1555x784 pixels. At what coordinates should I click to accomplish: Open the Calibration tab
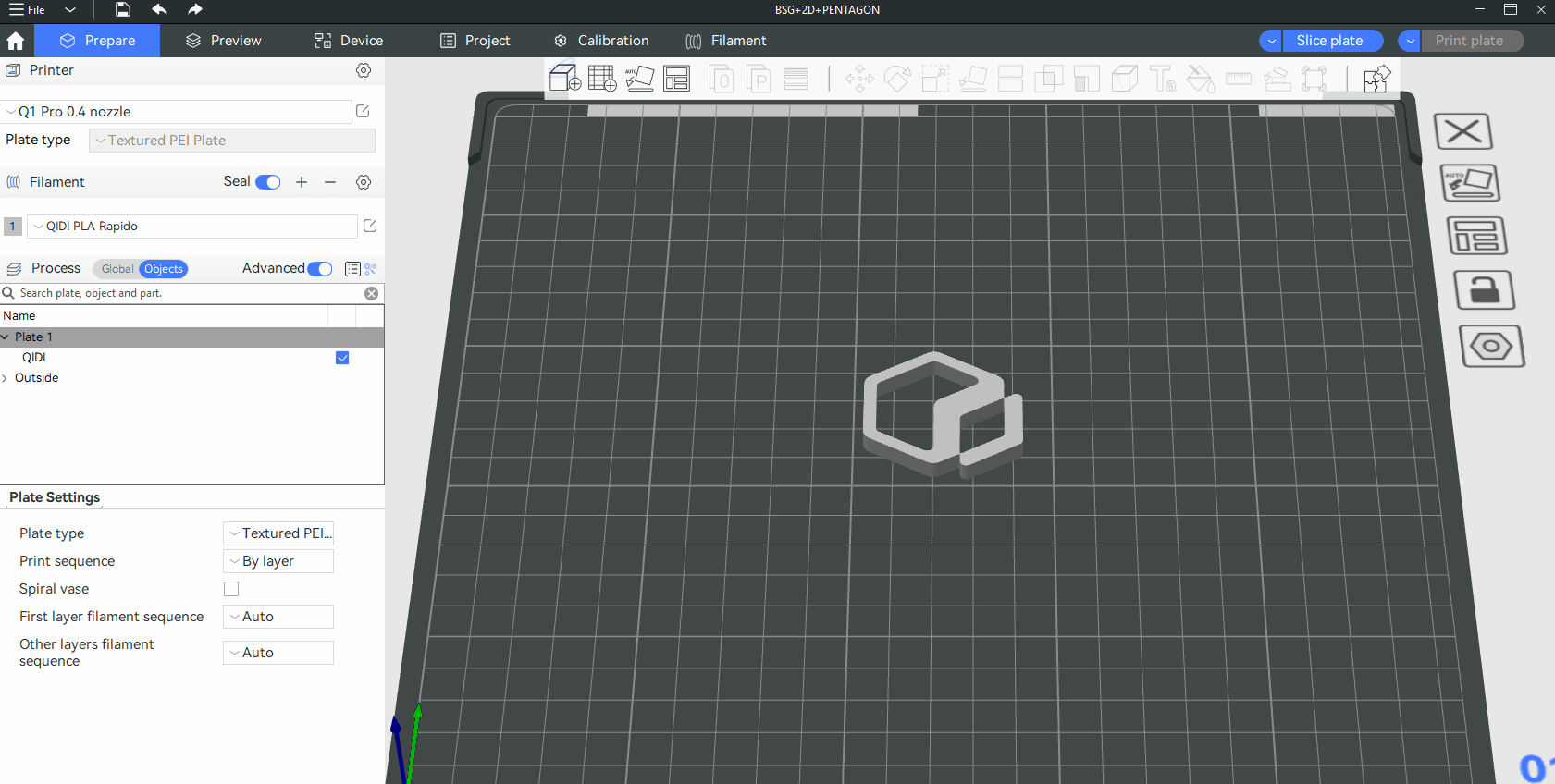point(601,41)
